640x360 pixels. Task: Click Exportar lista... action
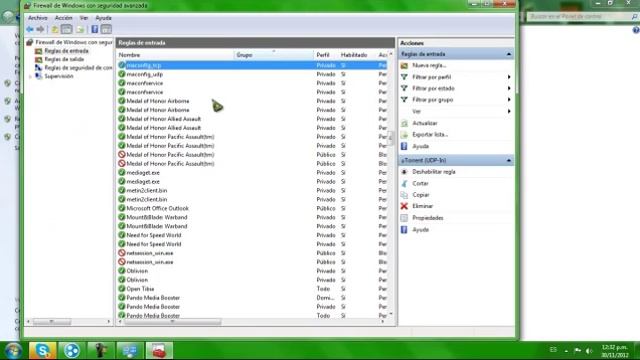point(430,134)
